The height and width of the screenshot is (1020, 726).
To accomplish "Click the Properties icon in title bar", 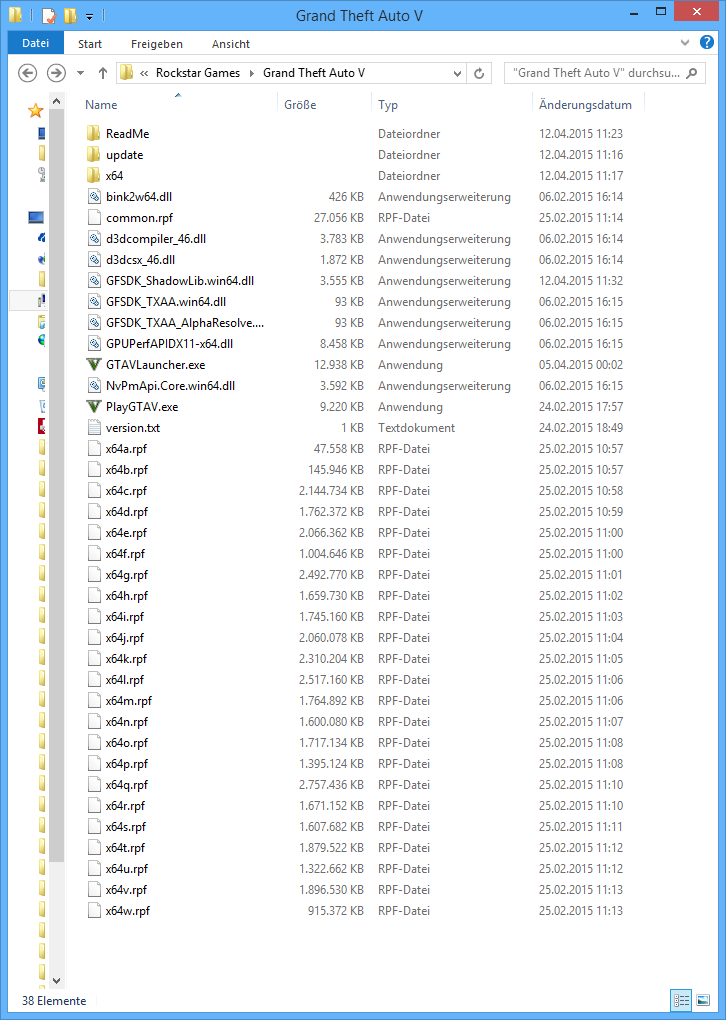I will click(x=49, y=14).
